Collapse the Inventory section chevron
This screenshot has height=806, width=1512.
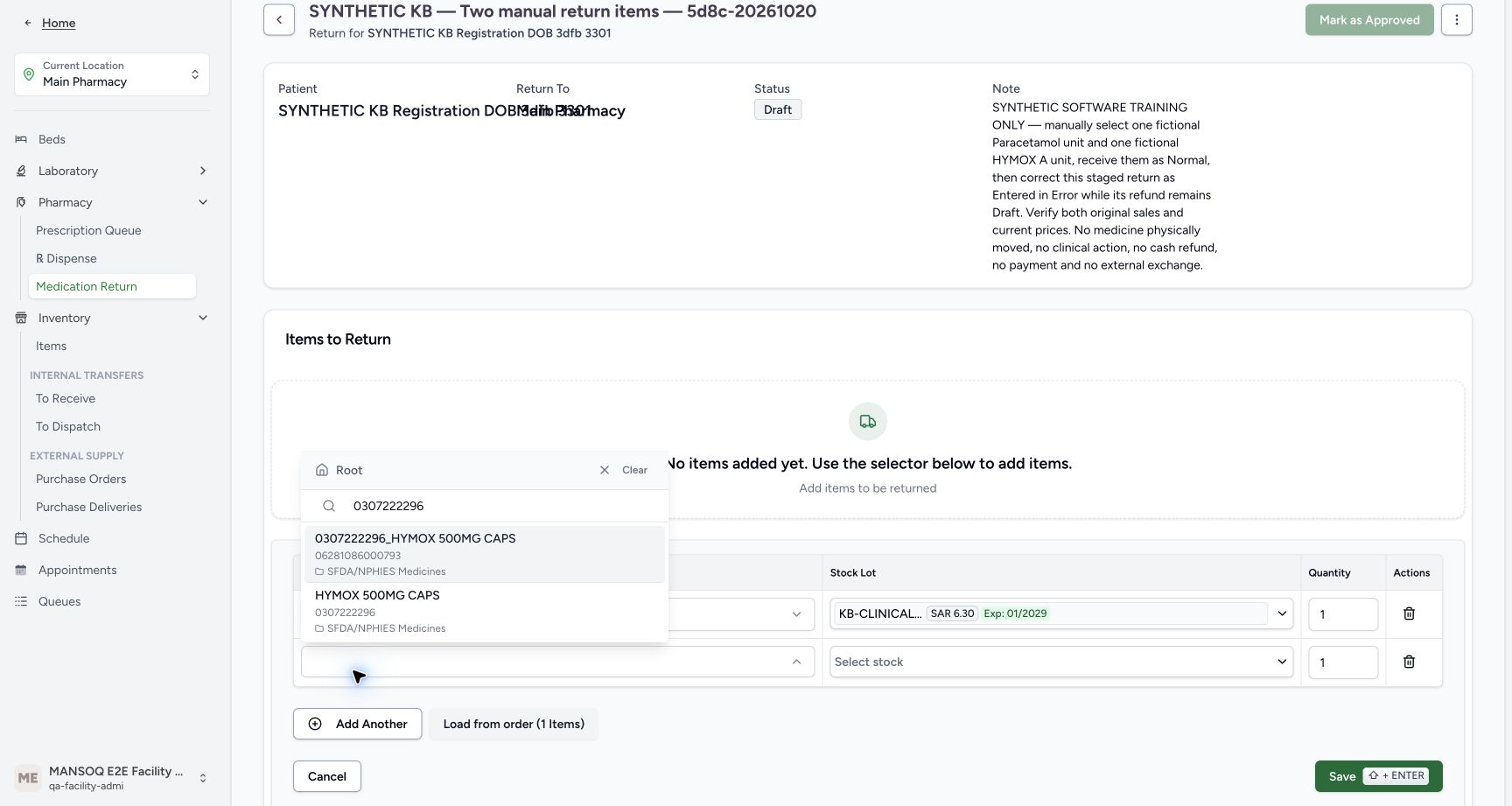(203, 318)
